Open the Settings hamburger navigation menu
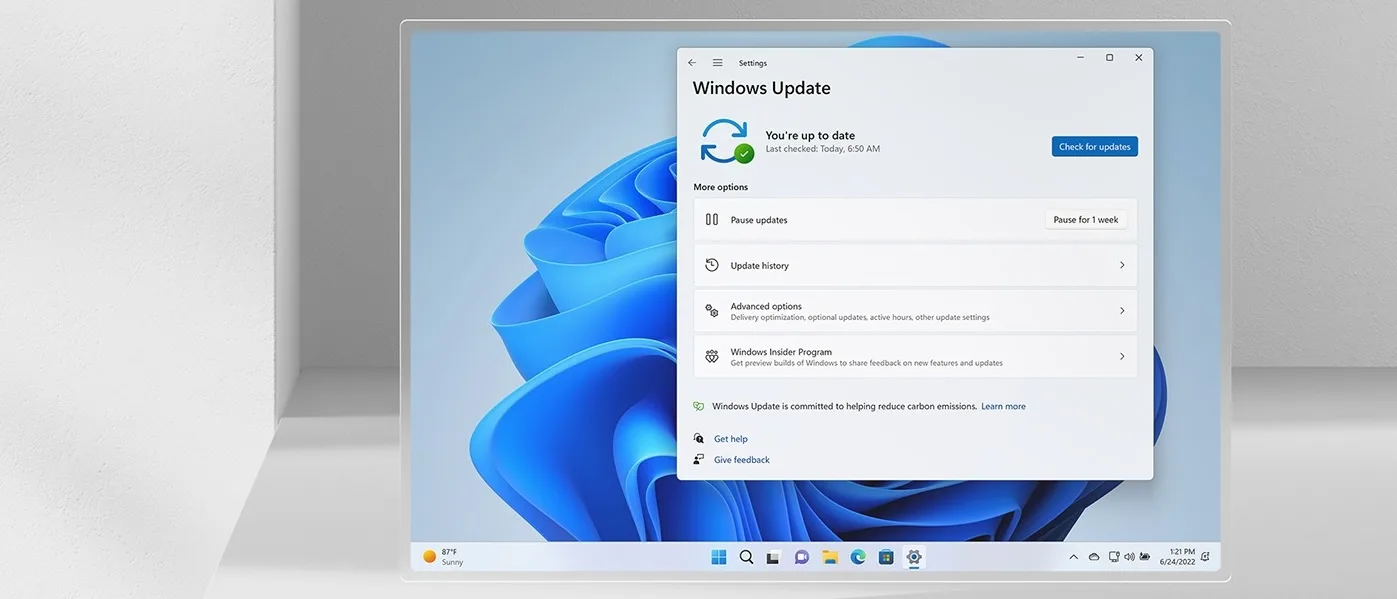Image resolution: width=1397 pixels, height=599 pixels. [x=717, y=63]
